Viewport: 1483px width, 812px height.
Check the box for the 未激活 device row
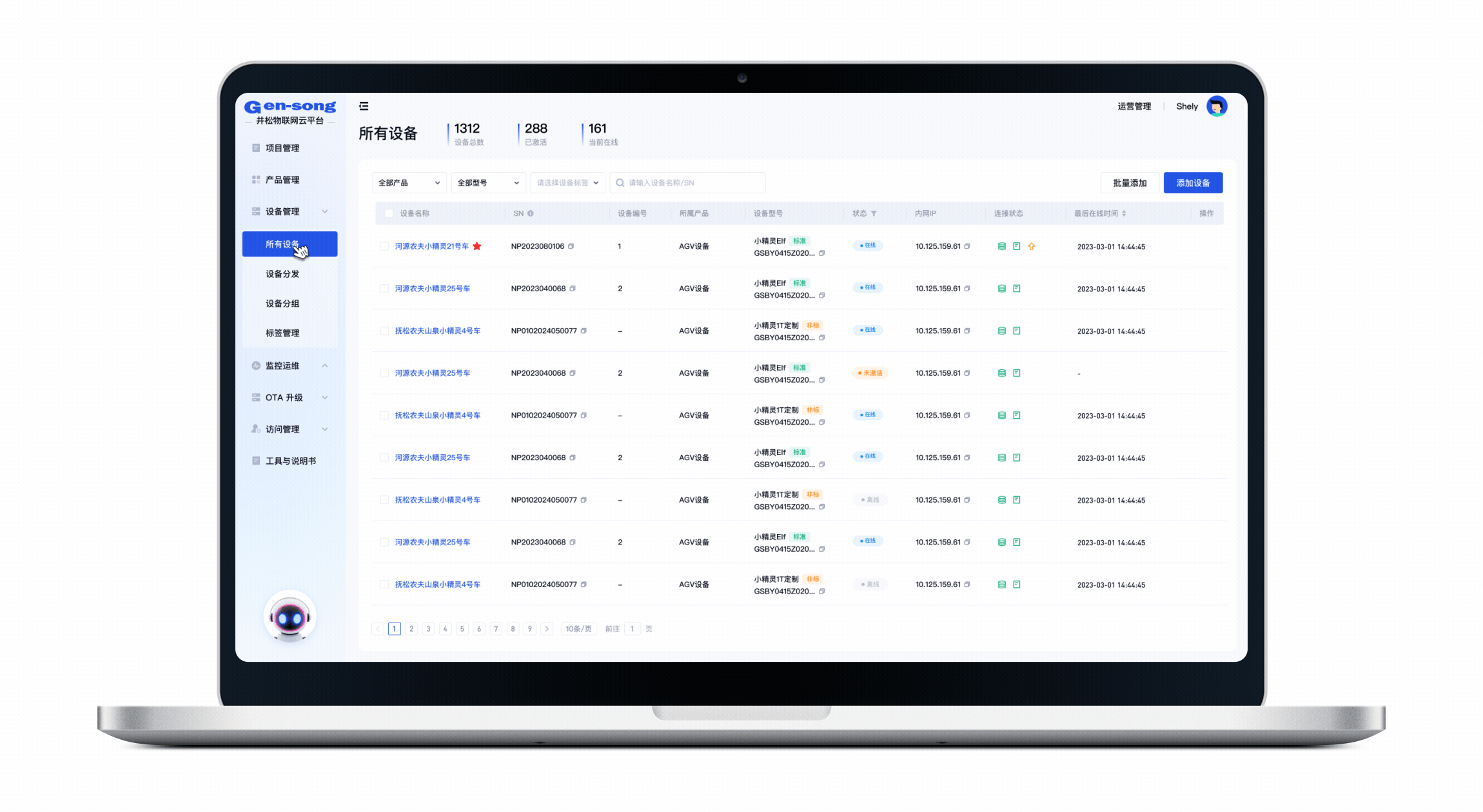pyautogui.click(x=384, y=373)
